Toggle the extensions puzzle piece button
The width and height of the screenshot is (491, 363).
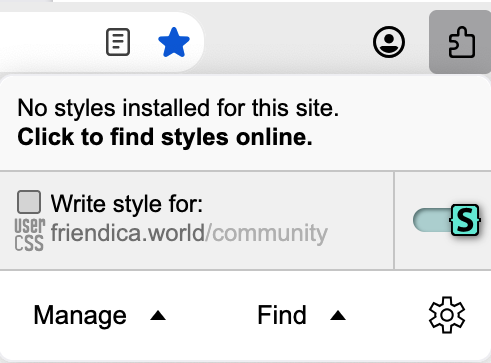pos(462,42)
